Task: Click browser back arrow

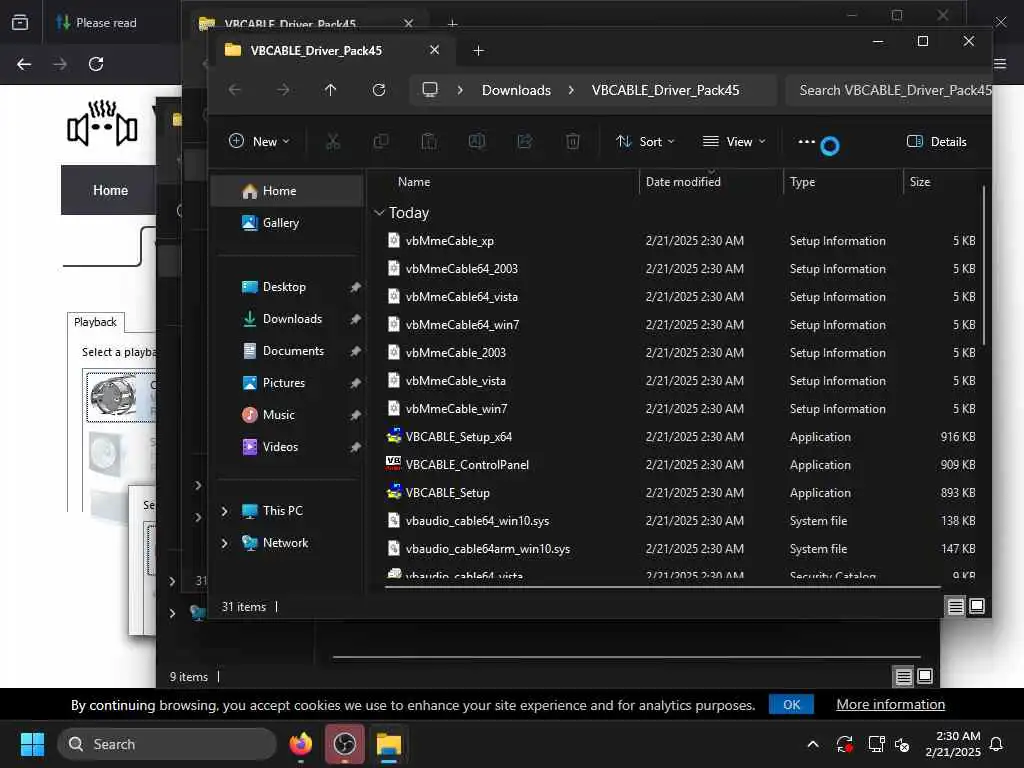Action: pos(24,64)
